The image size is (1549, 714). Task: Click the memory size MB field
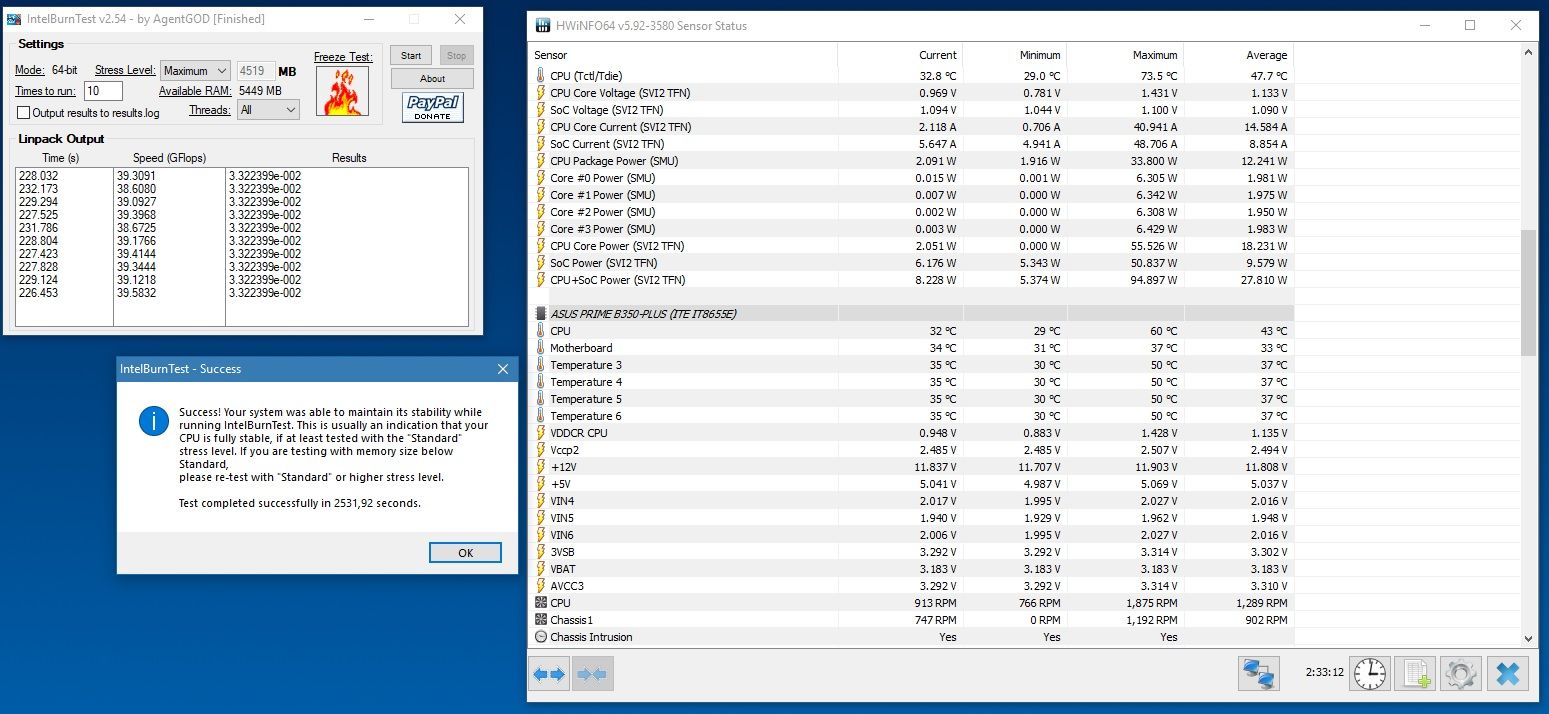[x=254, y=71]
